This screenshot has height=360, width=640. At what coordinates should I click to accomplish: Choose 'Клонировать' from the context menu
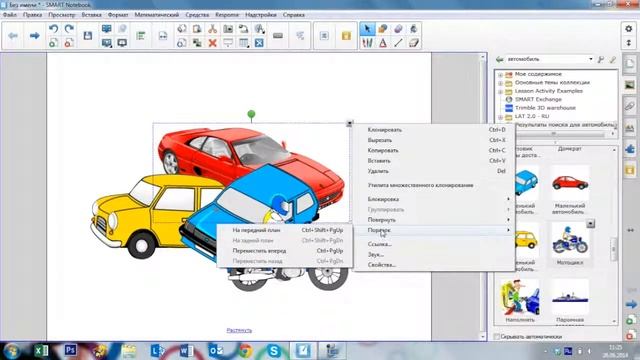click(x=434, y=130)
